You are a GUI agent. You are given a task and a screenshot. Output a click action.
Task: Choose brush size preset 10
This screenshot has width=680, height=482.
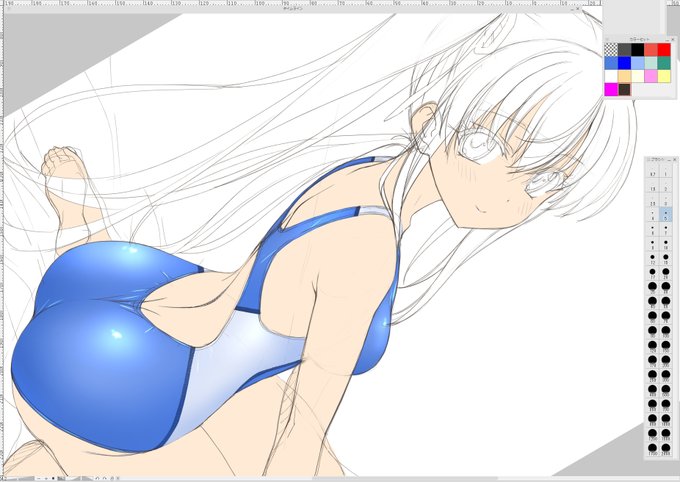[666, 244]
